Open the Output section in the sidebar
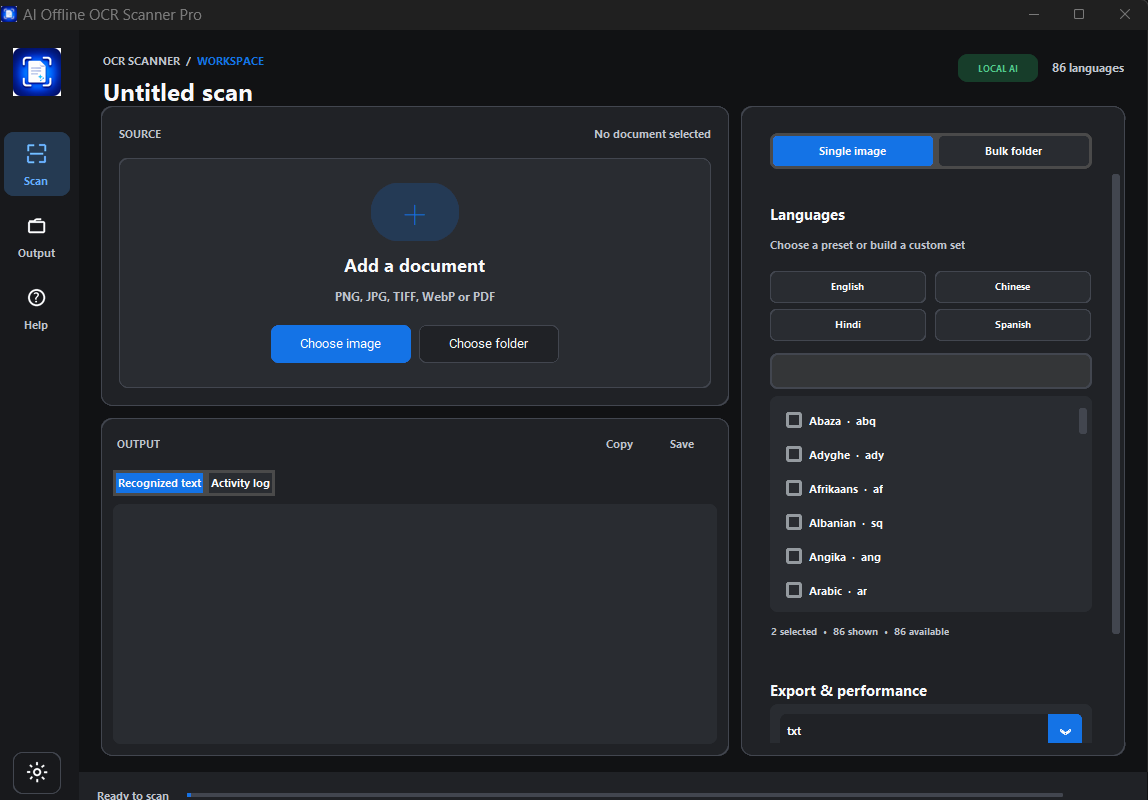The image size is (1148, 800). point(37,238)
